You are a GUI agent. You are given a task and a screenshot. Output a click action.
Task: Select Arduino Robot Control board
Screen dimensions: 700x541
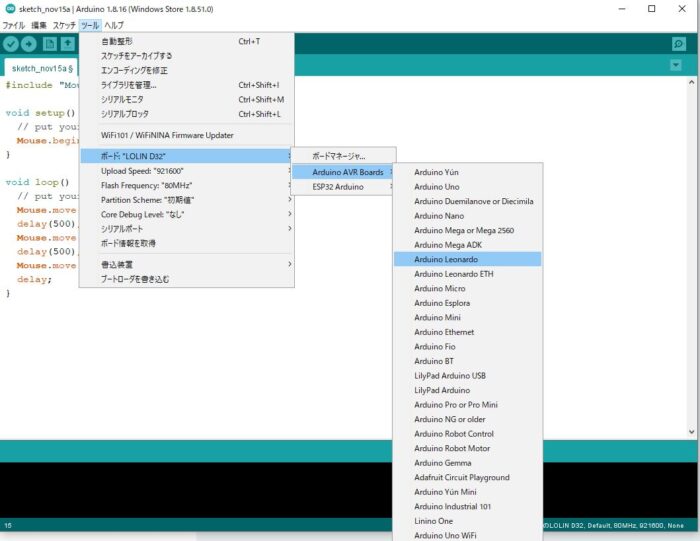(467, 434)
